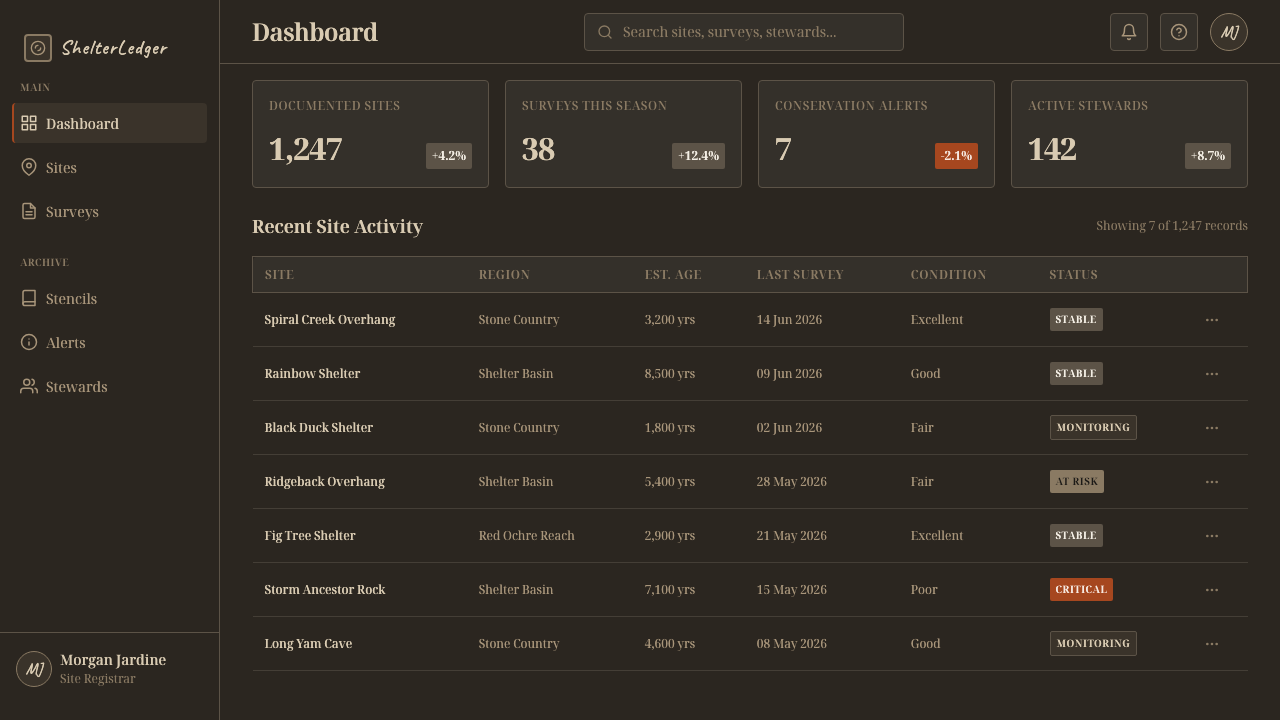Open Sites in the sidebar
Image resolution: width=1280 pixels, height=720 pixels.
pyautogui.click(x=109, y=167)
